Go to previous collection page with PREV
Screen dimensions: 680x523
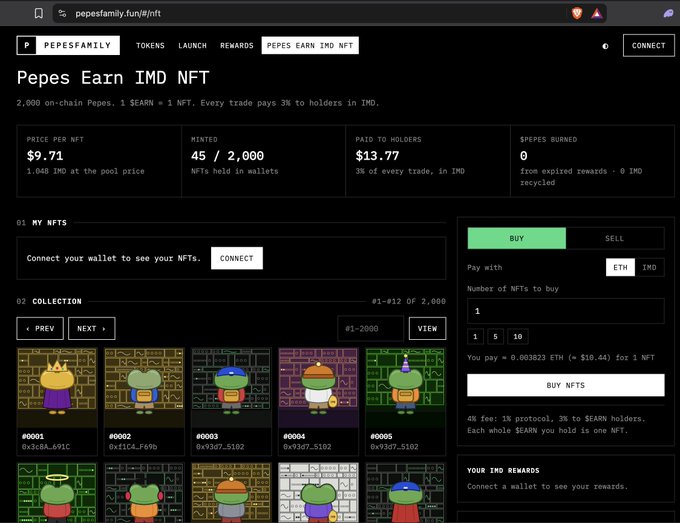pyautogui.click(x=40, y=328)
